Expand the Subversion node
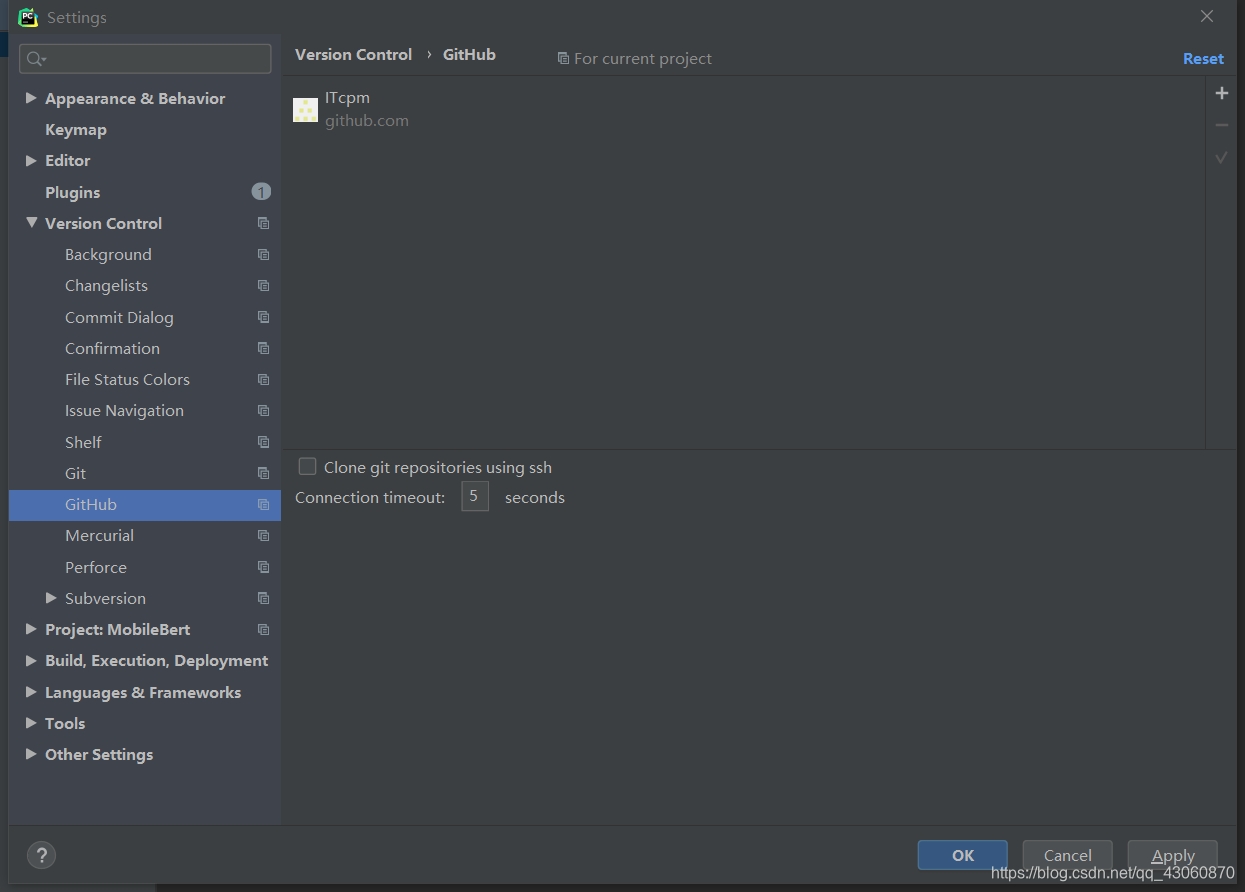Screen dimensions: 1245x892 tap(51, 598)
